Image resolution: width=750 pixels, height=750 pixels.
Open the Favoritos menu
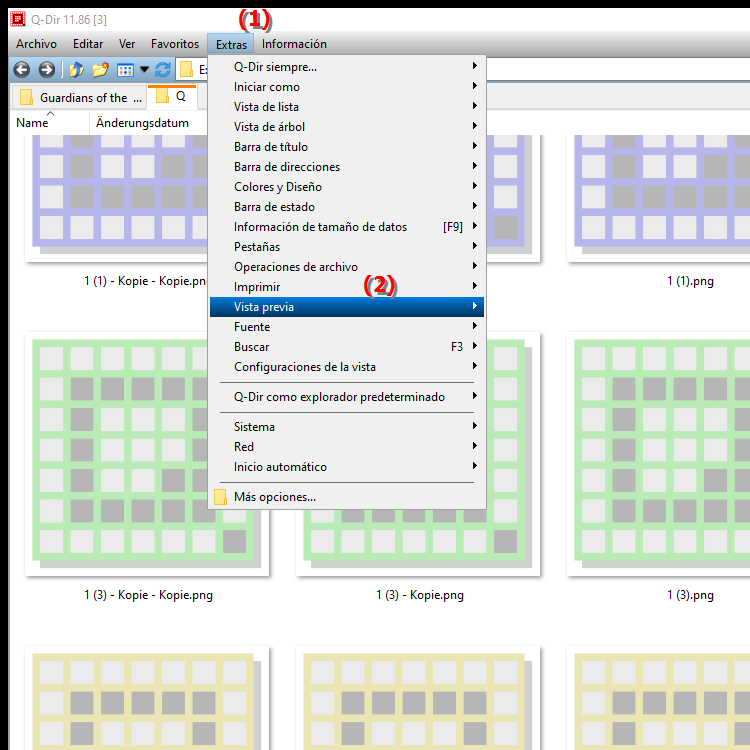pyautogui.click(x=175, y=44)
